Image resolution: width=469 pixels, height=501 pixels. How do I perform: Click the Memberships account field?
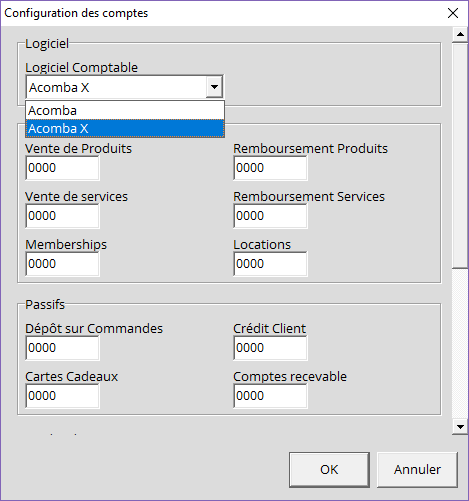pyautogui.click(x=62, y=264)
